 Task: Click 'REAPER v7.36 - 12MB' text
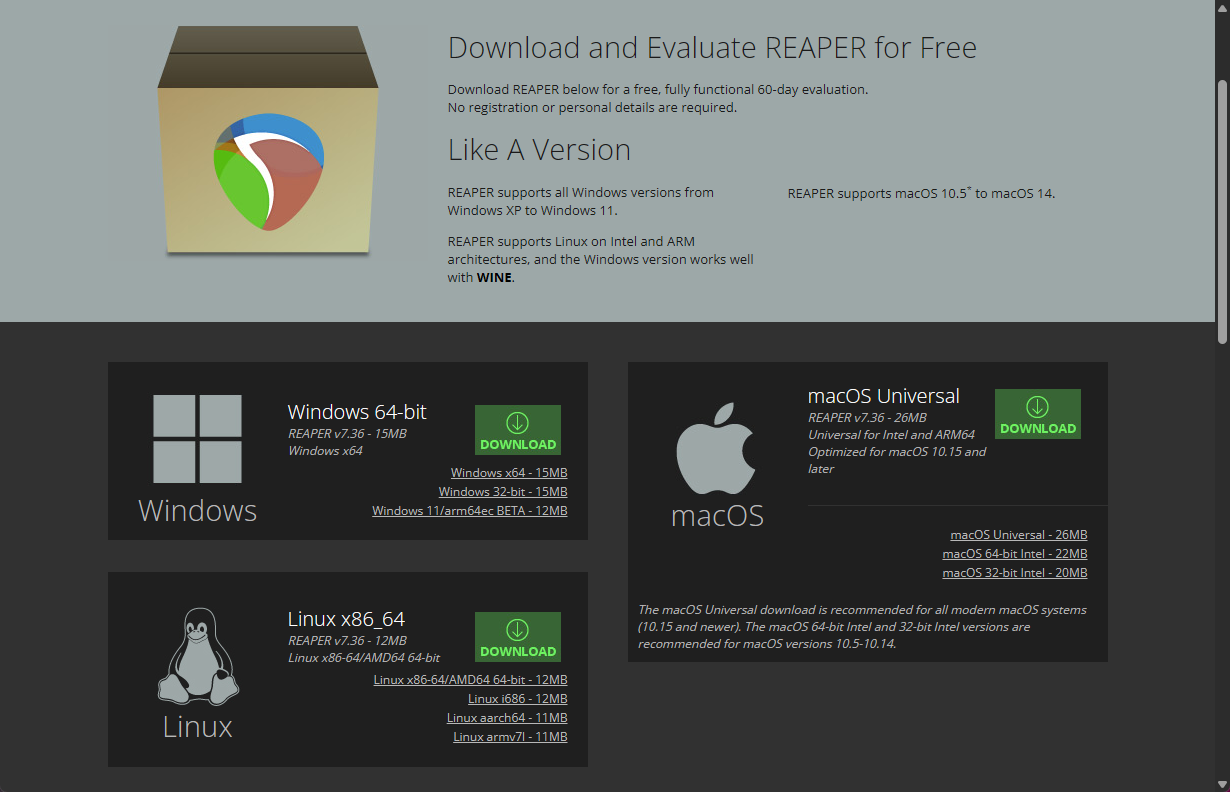point(347,641)
